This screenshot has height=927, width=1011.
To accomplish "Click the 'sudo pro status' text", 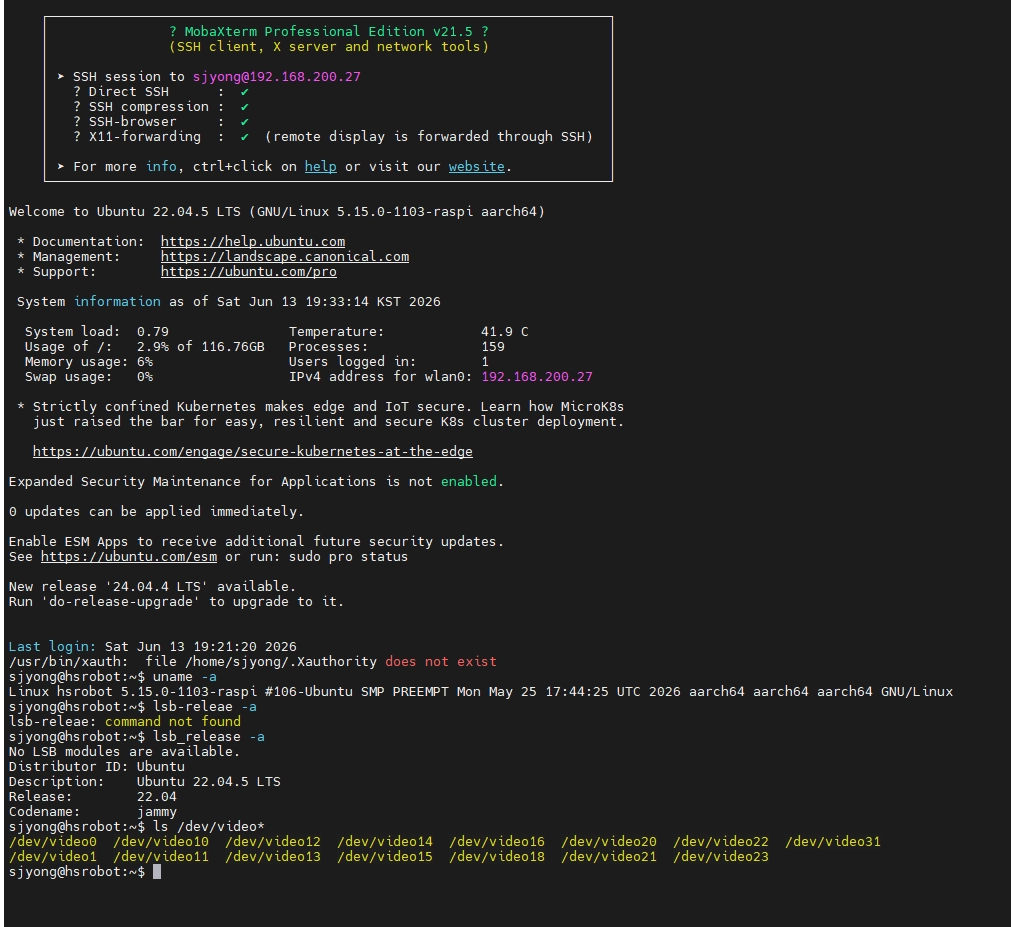I will coord(349,556).
